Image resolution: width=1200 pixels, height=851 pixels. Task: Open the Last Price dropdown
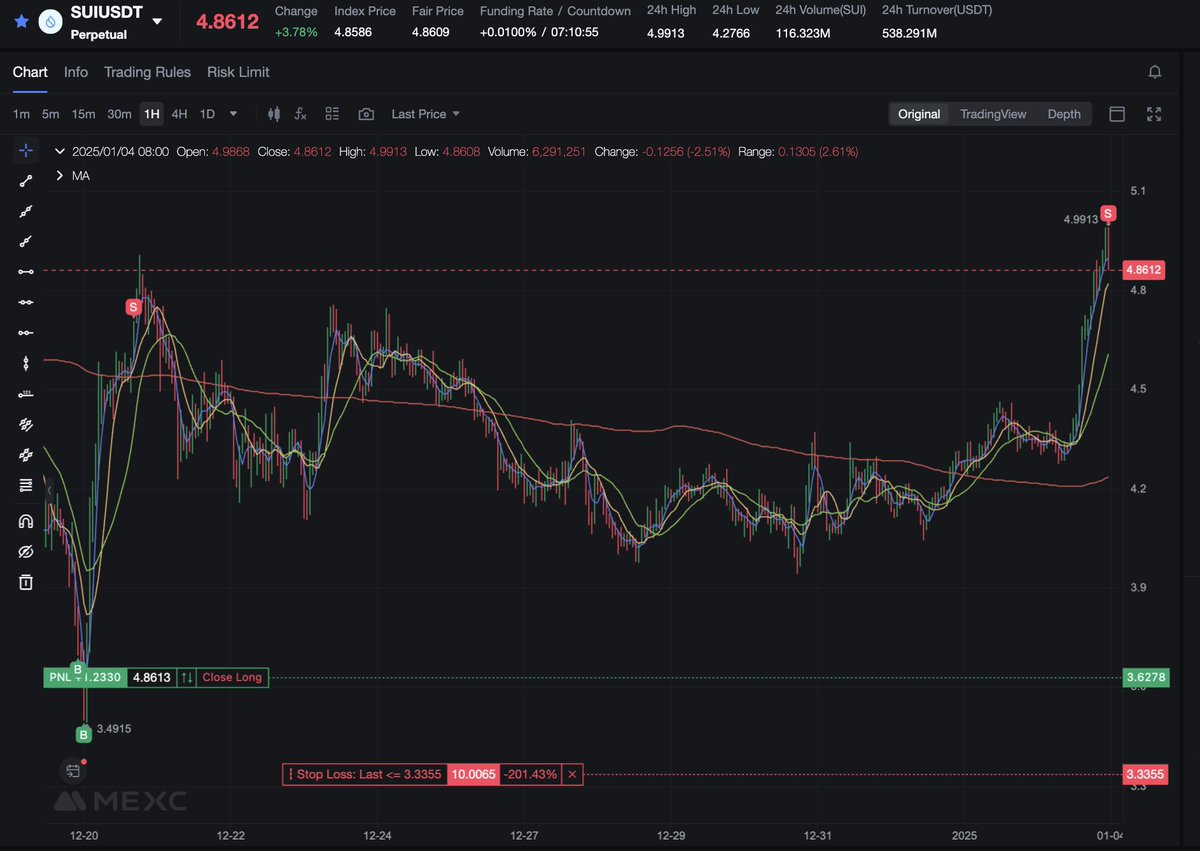[426, 114]
